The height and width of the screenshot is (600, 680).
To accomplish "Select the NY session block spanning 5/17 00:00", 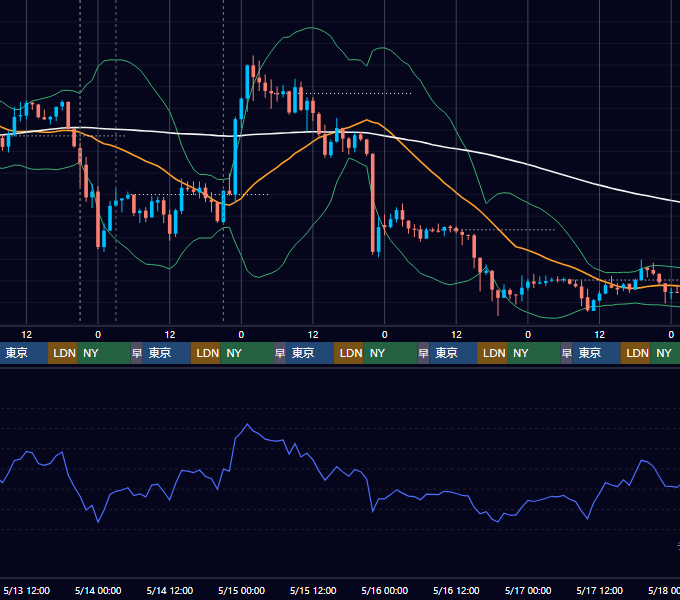I will coord(534,353).
